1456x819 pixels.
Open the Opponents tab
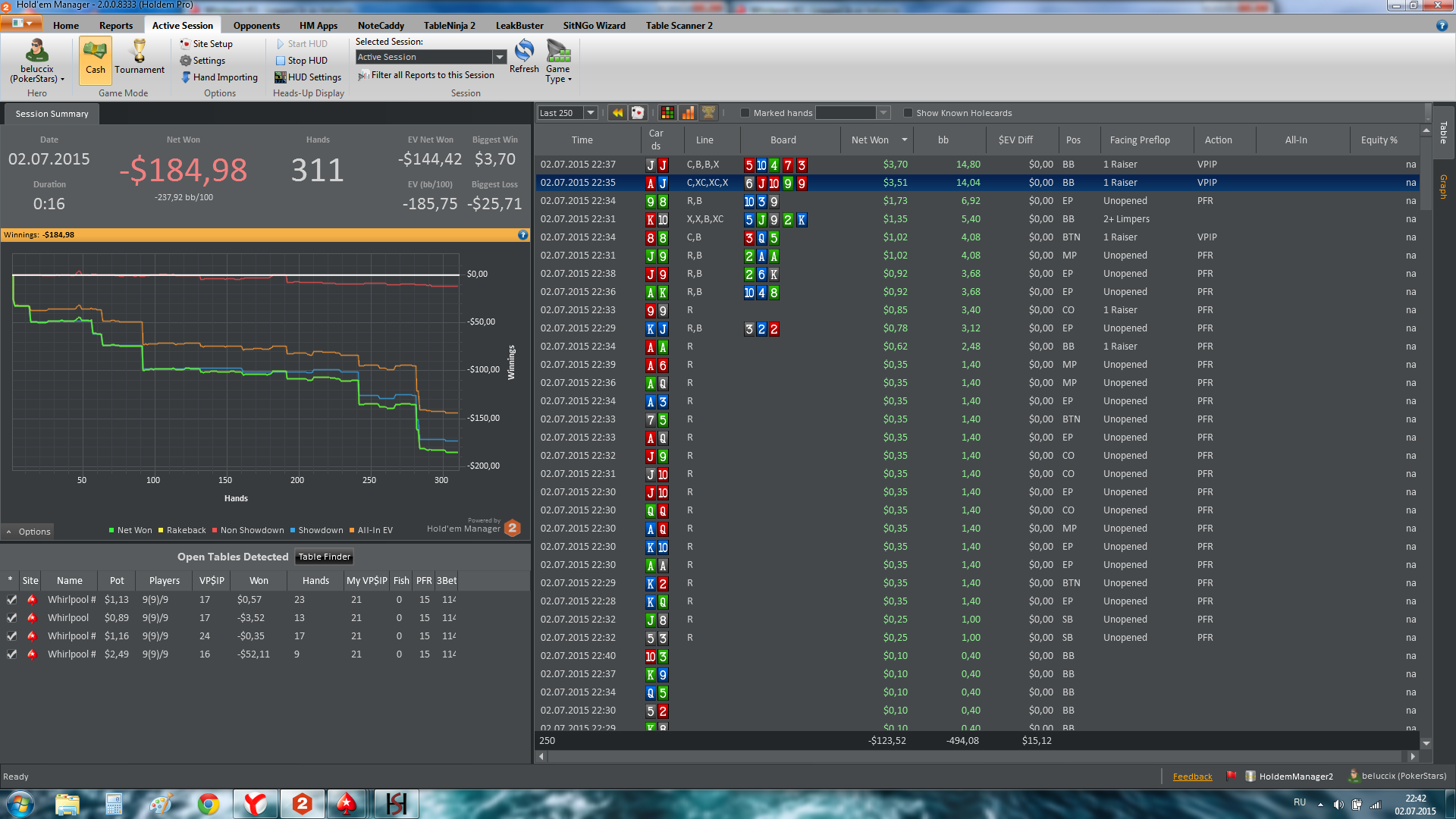[256, 26]
